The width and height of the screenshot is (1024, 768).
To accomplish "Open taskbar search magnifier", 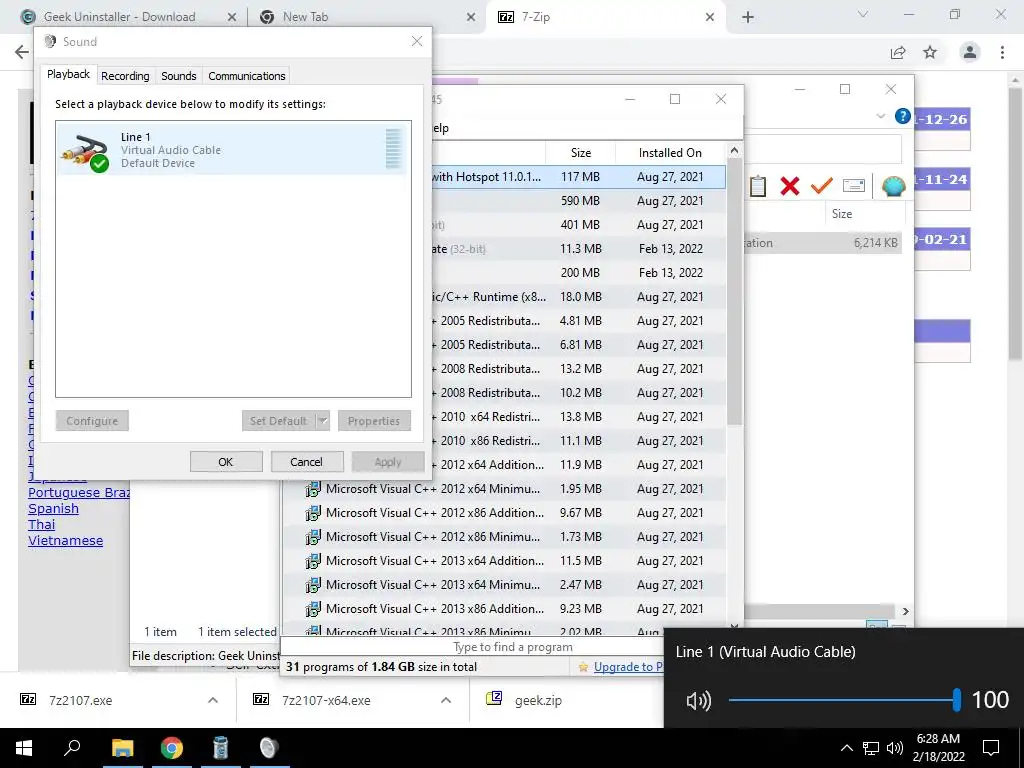I will (x=72, y=747).
